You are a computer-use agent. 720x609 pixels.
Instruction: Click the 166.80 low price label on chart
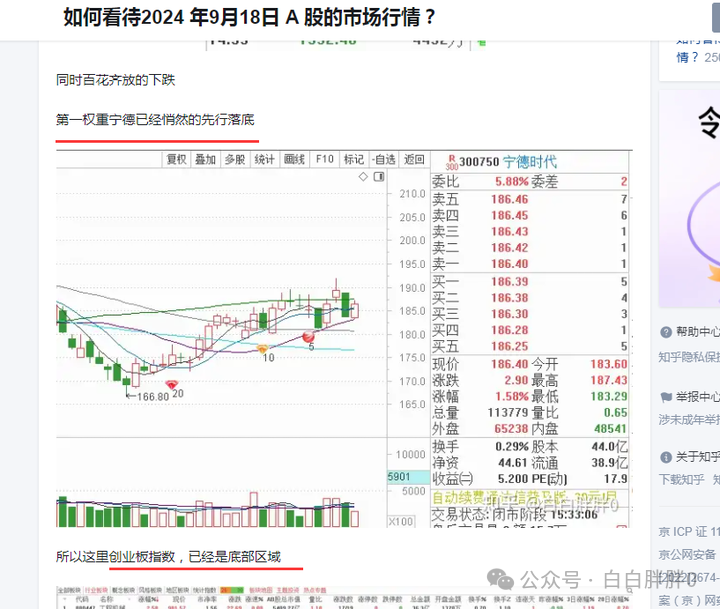tap(153, 396)
